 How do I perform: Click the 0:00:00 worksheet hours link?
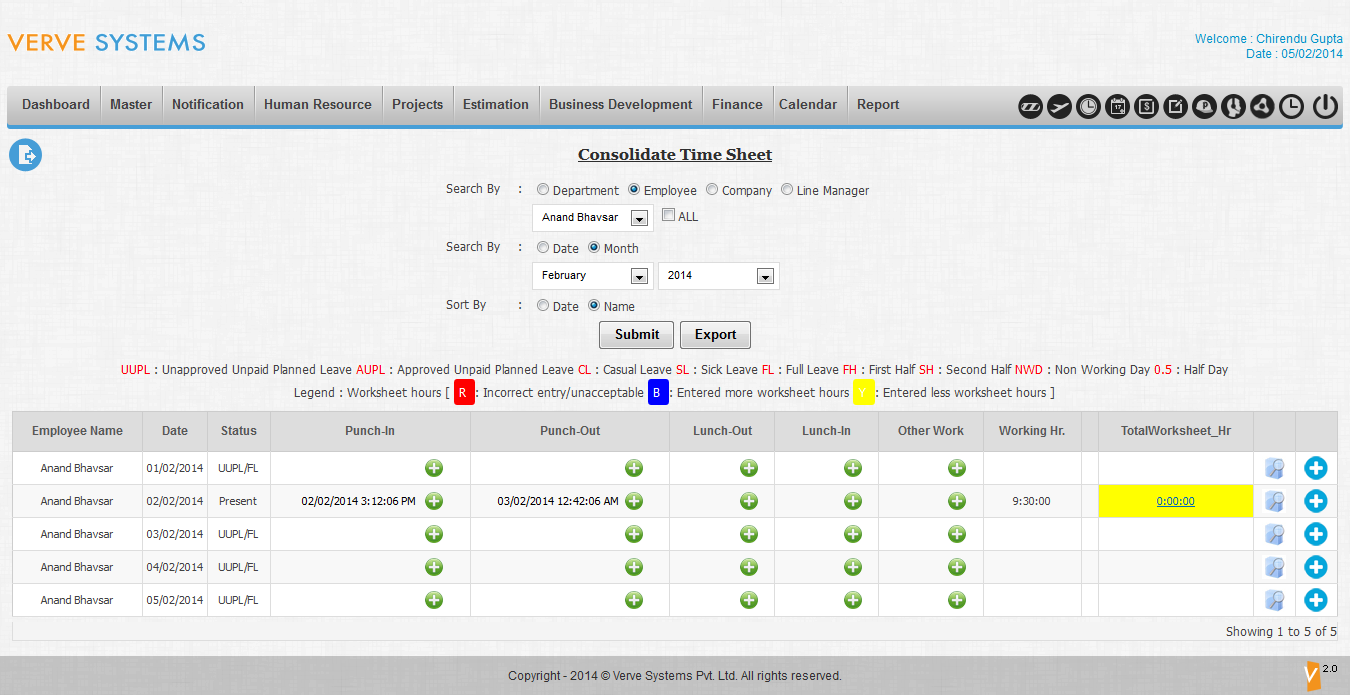(x=1176, y=501)
